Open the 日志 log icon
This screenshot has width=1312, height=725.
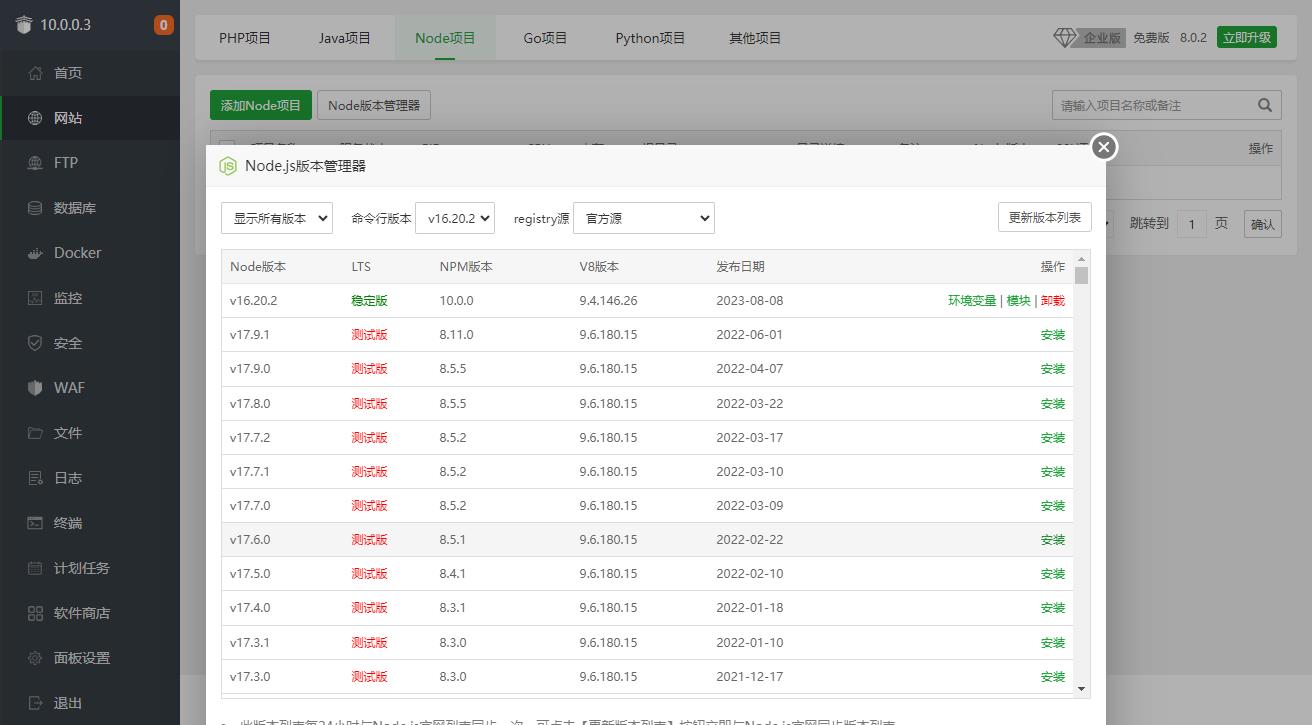click(36, 478)
